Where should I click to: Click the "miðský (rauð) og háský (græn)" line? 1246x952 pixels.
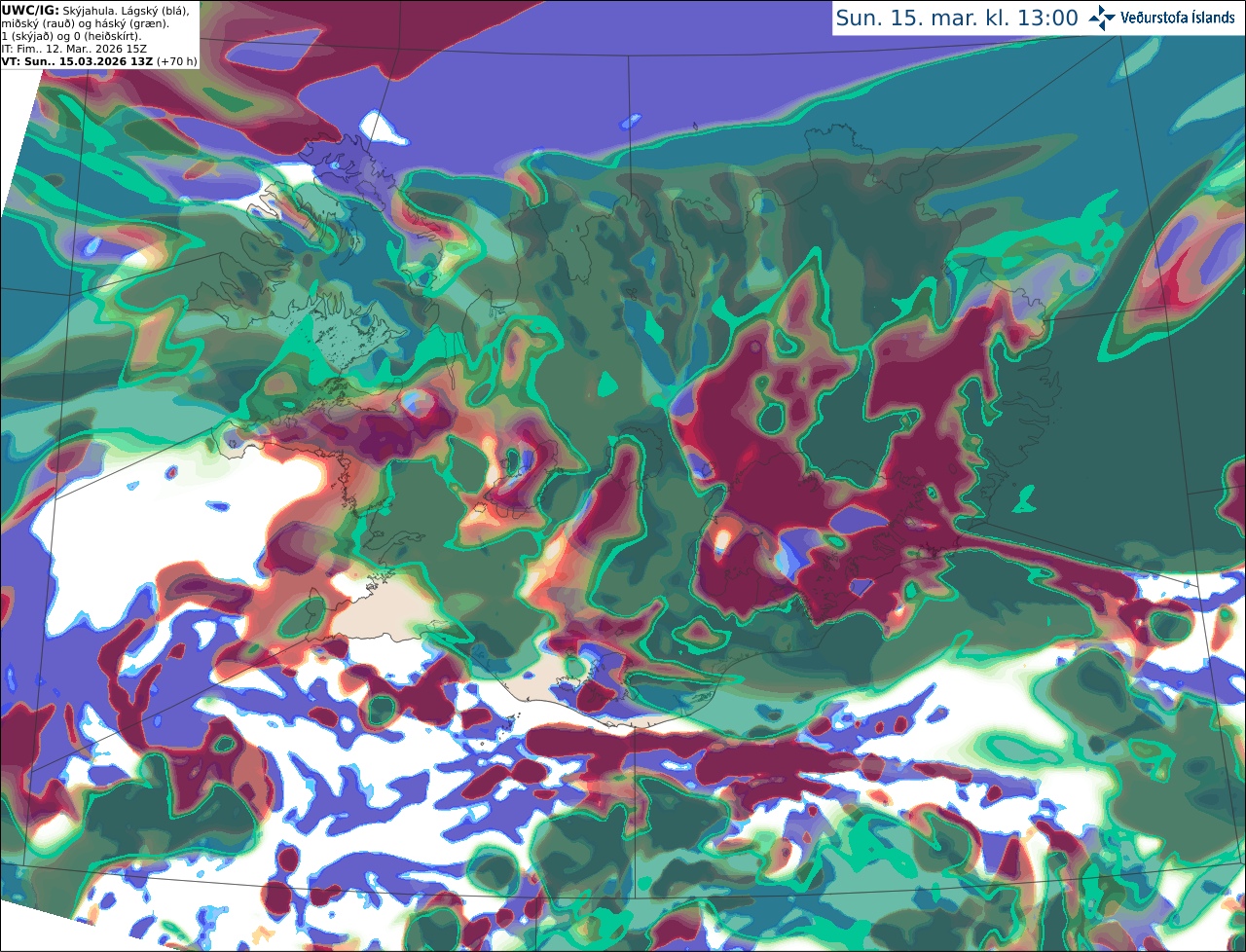(85, 24)
